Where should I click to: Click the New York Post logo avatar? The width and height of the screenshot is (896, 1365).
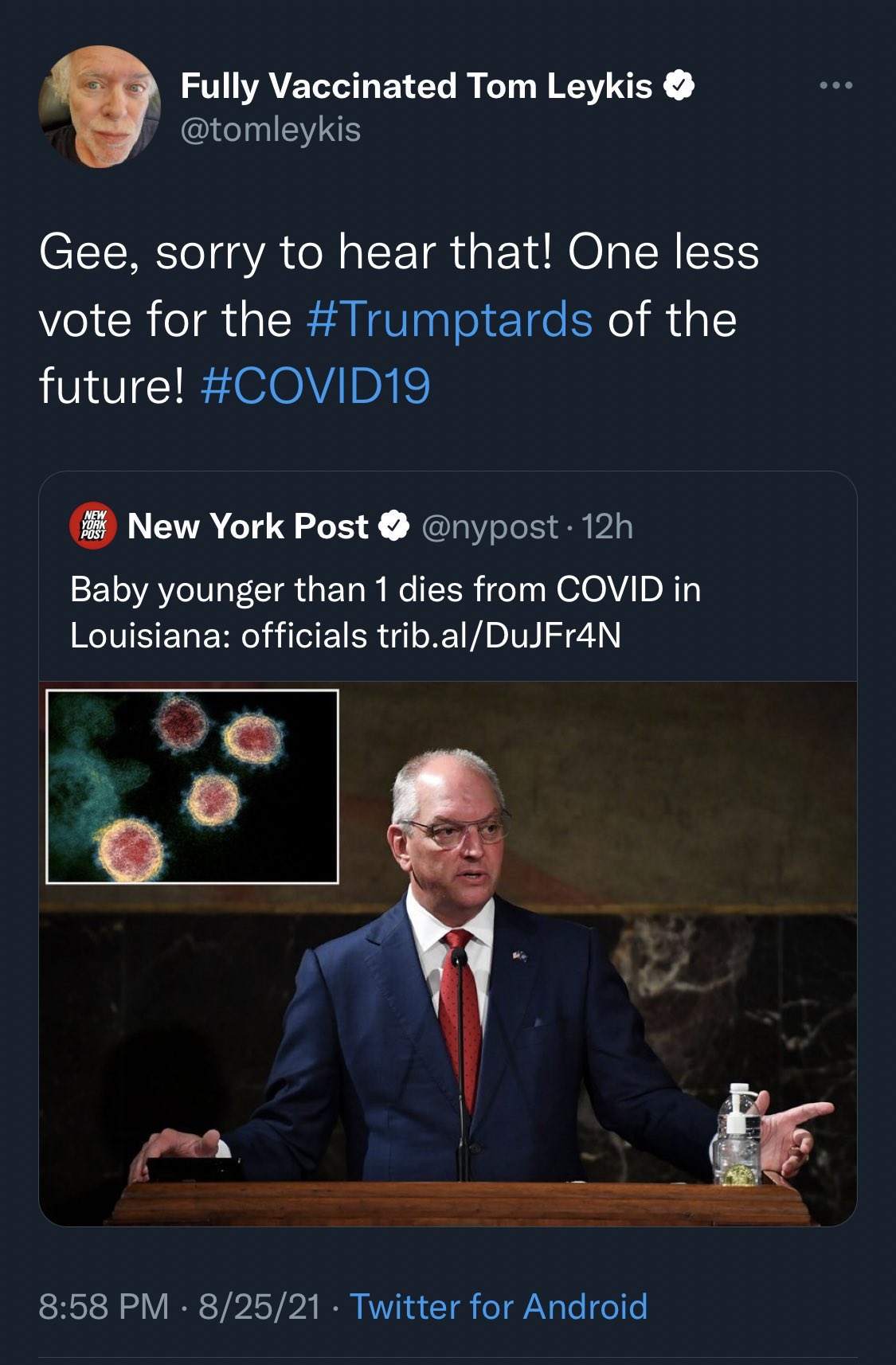coord(93,526)
